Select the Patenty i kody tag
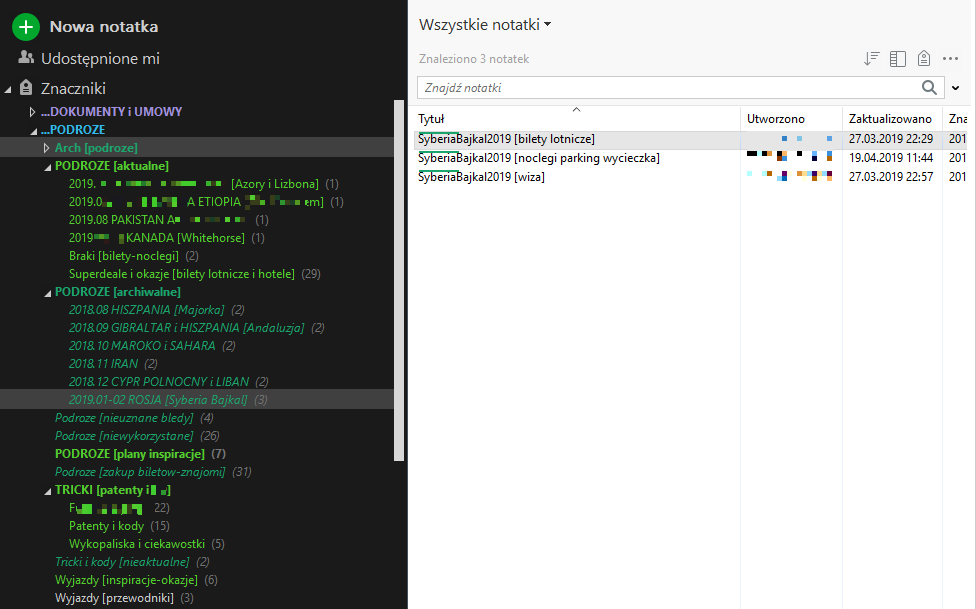The width and height of the screenshot is (976, 609). coord(106,526)
